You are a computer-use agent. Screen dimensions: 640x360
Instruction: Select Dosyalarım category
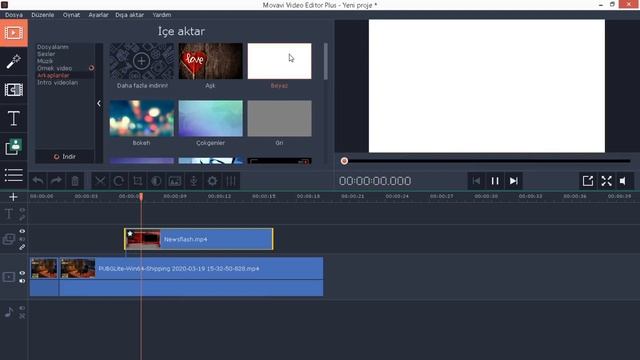pyautogui.click(x=53, y=47)
